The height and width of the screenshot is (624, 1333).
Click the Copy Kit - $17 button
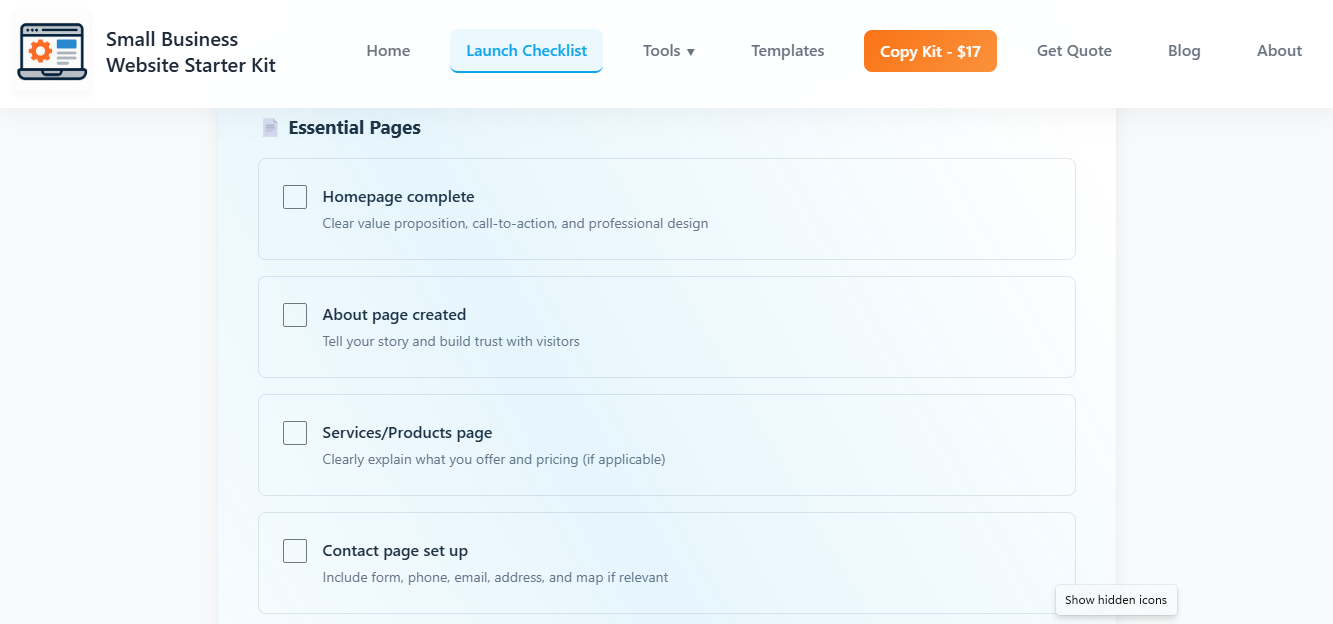pos(930,50)
